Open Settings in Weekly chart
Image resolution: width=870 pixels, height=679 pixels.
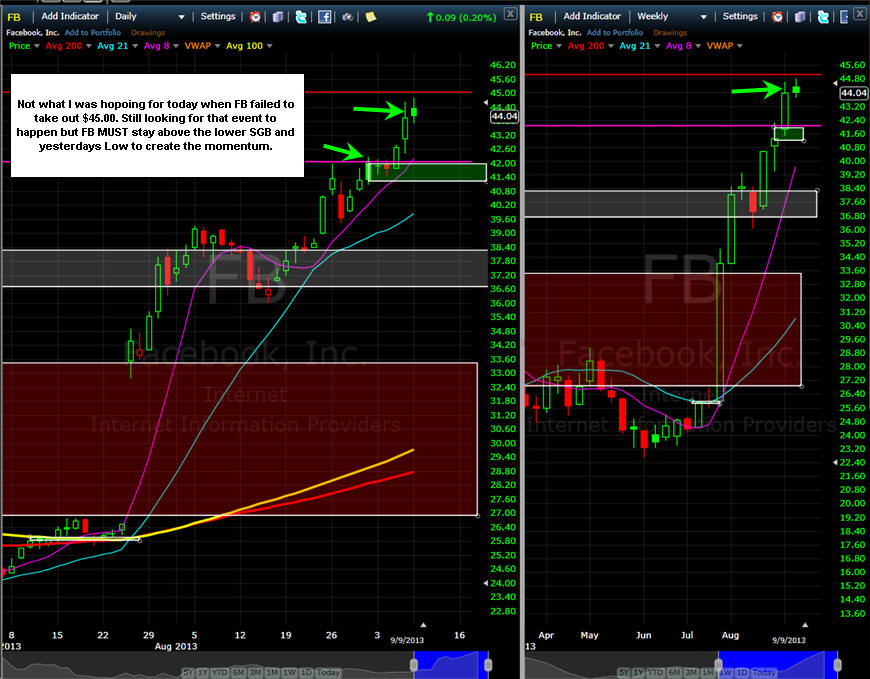pos(740,16)
